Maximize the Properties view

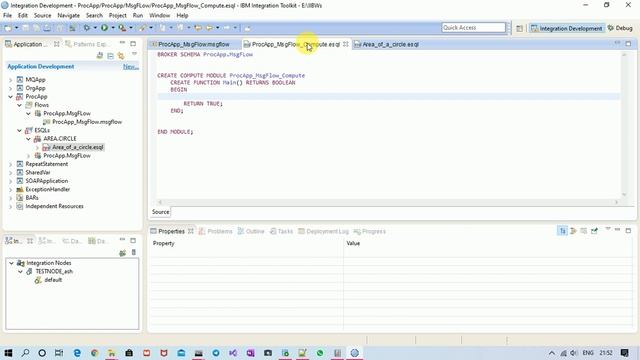tap(628, 231)
